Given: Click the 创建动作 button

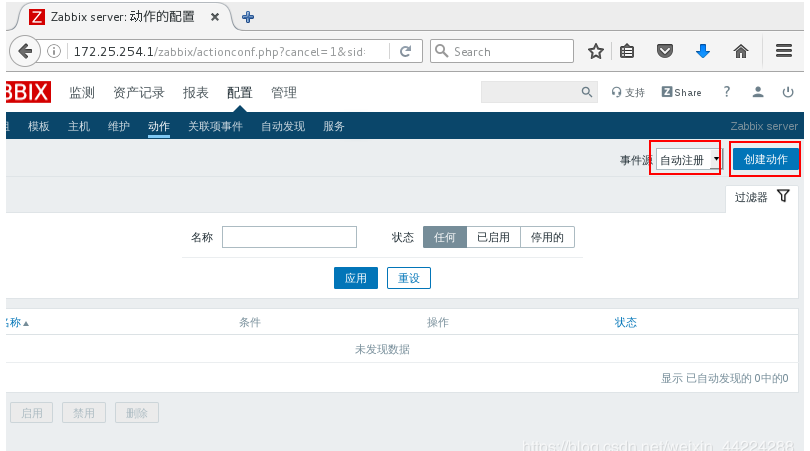Looking at the screenshot, I should click(x=766, y=159).
